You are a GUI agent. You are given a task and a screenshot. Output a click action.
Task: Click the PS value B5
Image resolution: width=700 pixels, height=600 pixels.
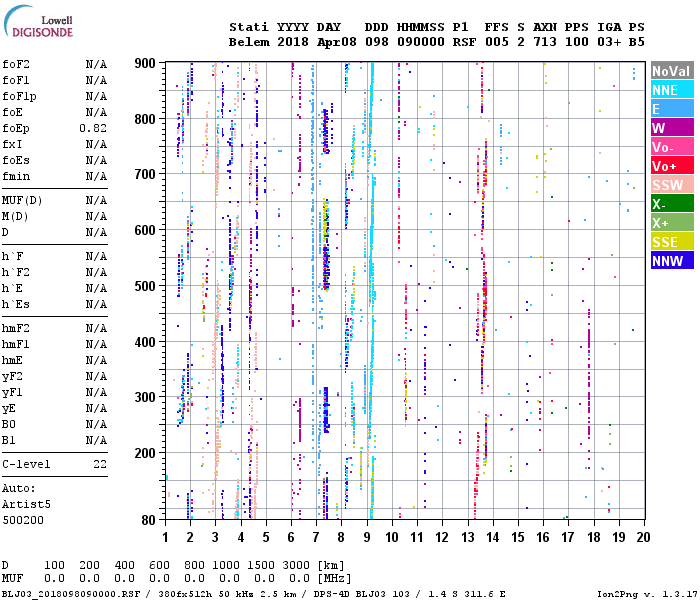pos(637,42)
